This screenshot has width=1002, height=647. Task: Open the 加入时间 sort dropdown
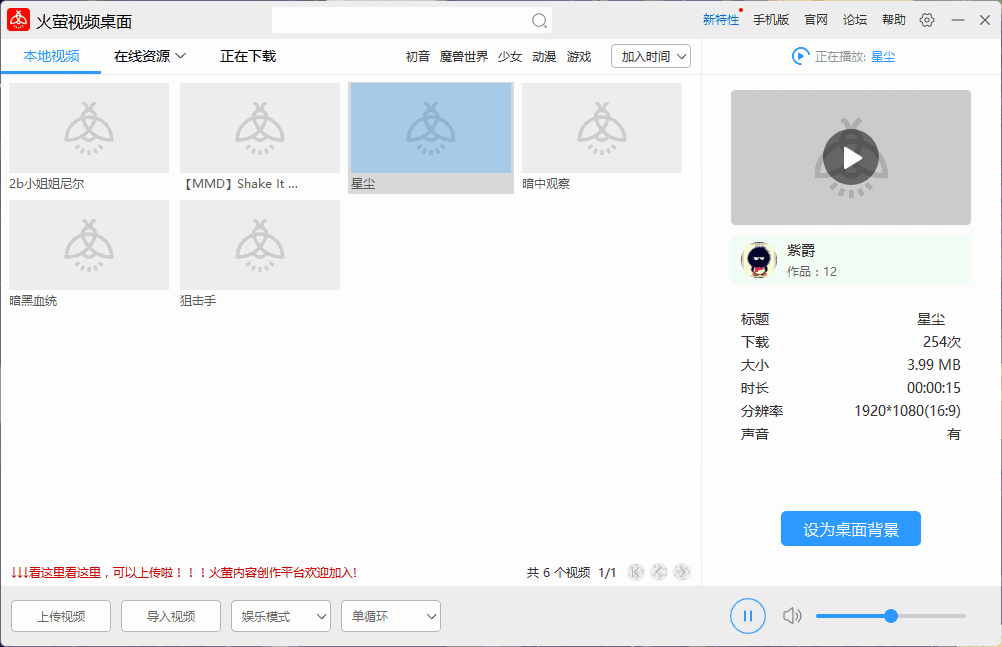pos(650,56)
